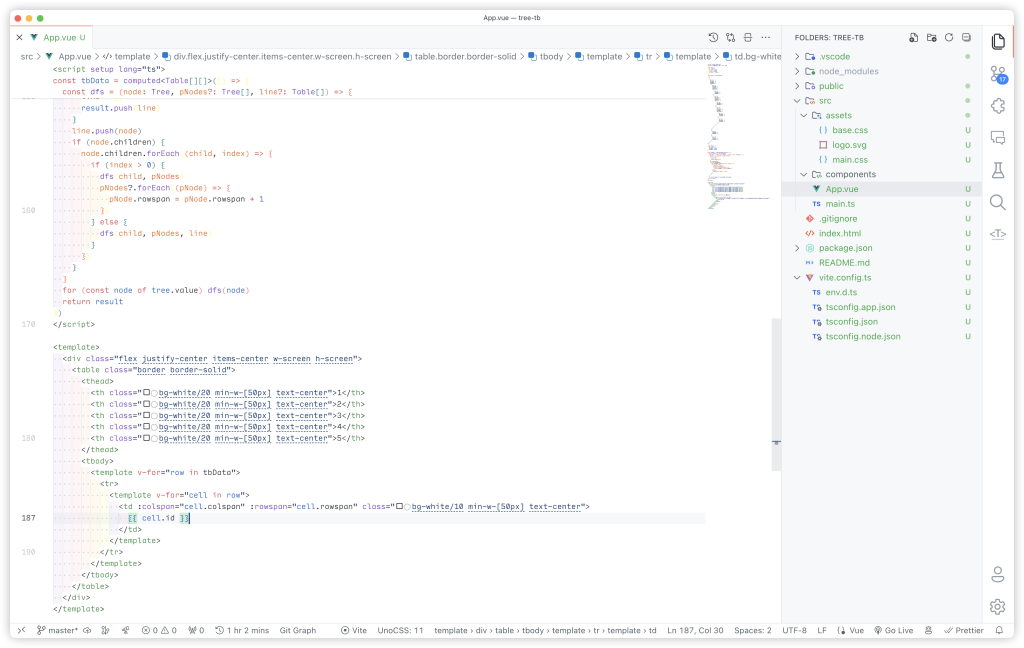This screenshot has width=1024, height=648.
Task: Open the Accounts icon in activity bar
Action: coord(997,574)
